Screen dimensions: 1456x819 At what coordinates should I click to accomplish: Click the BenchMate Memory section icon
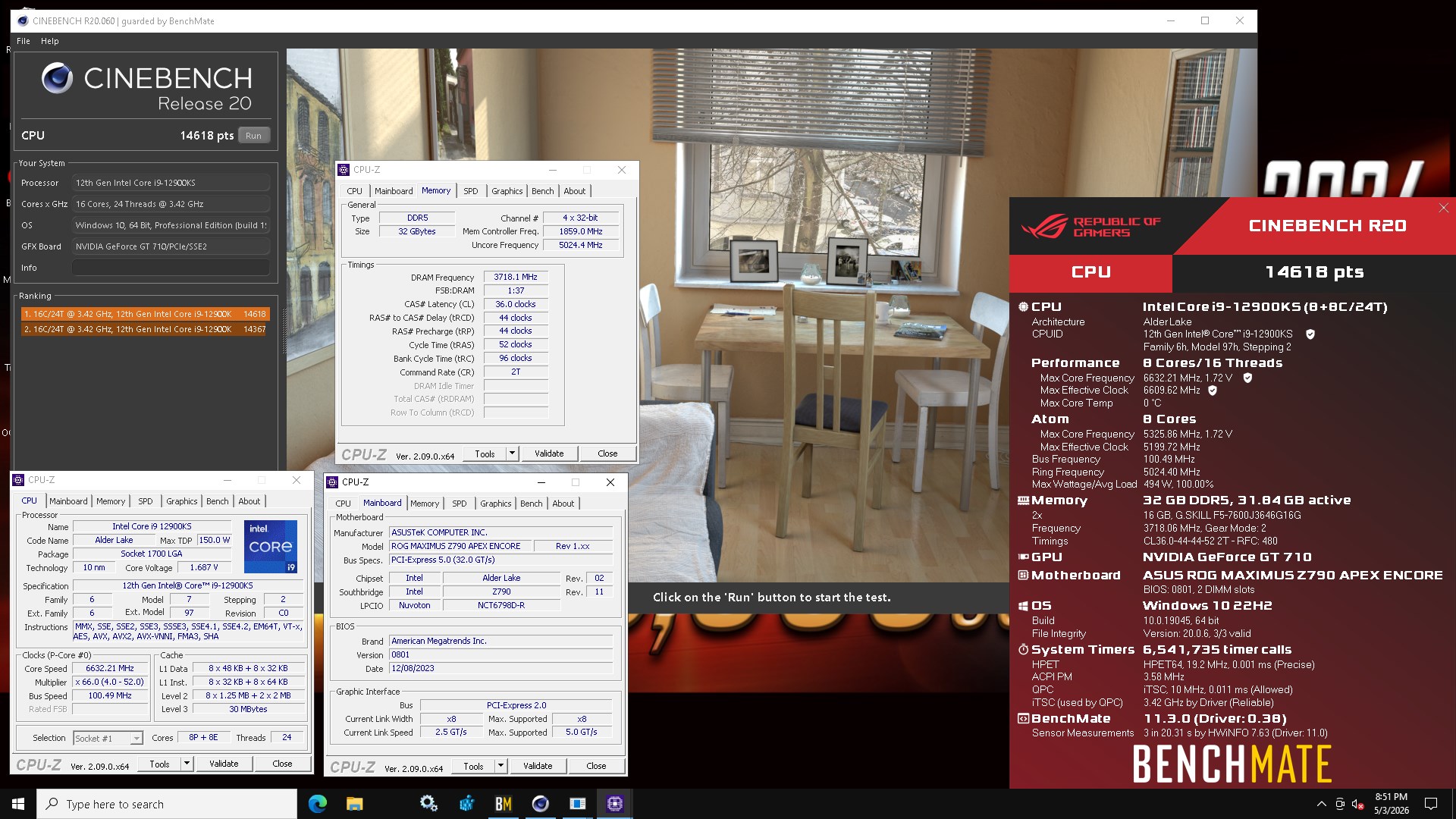tap(1023, 500)
